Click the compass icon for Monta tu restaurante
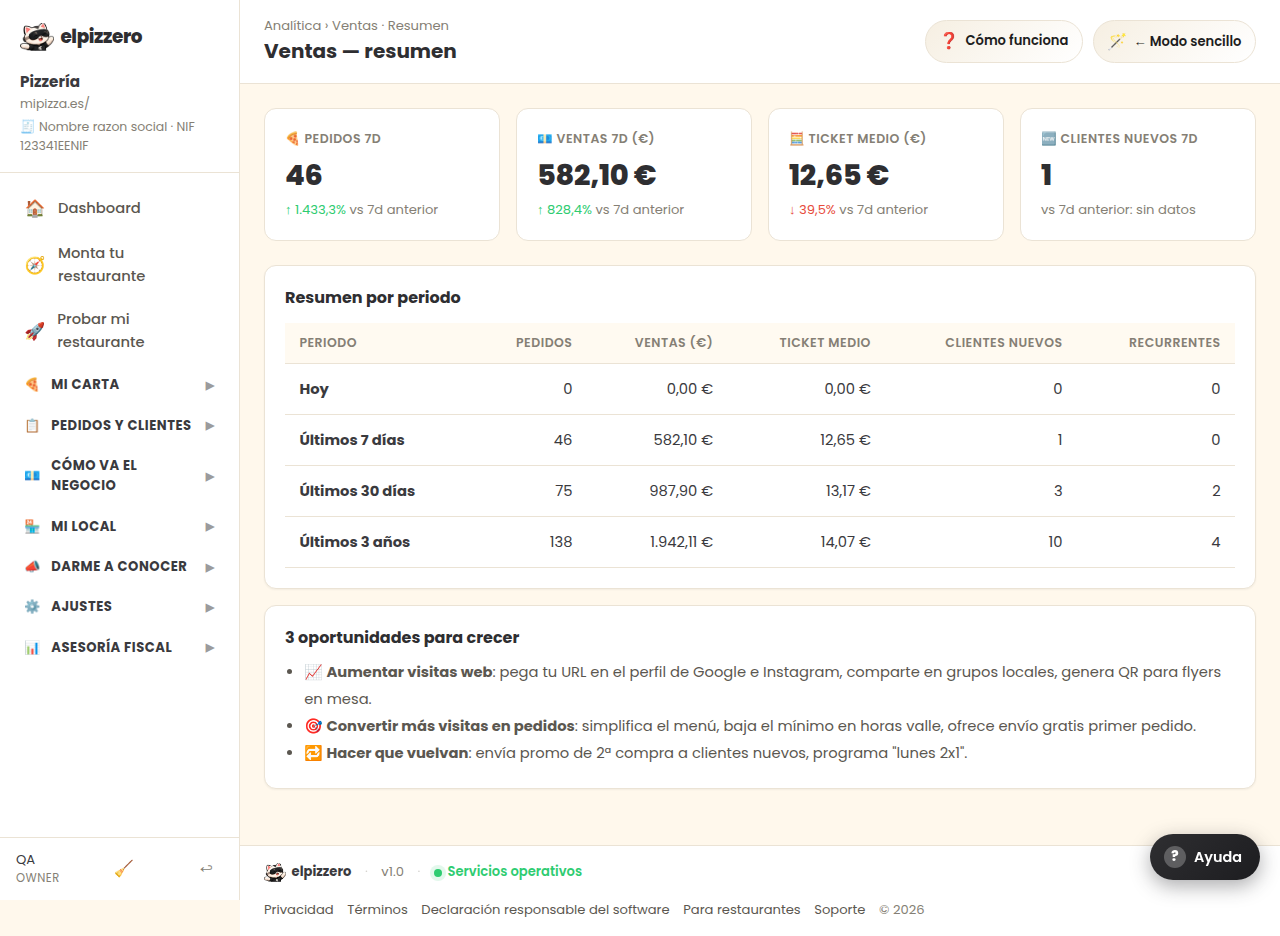 pyautogui.click(x=35, y=265)
